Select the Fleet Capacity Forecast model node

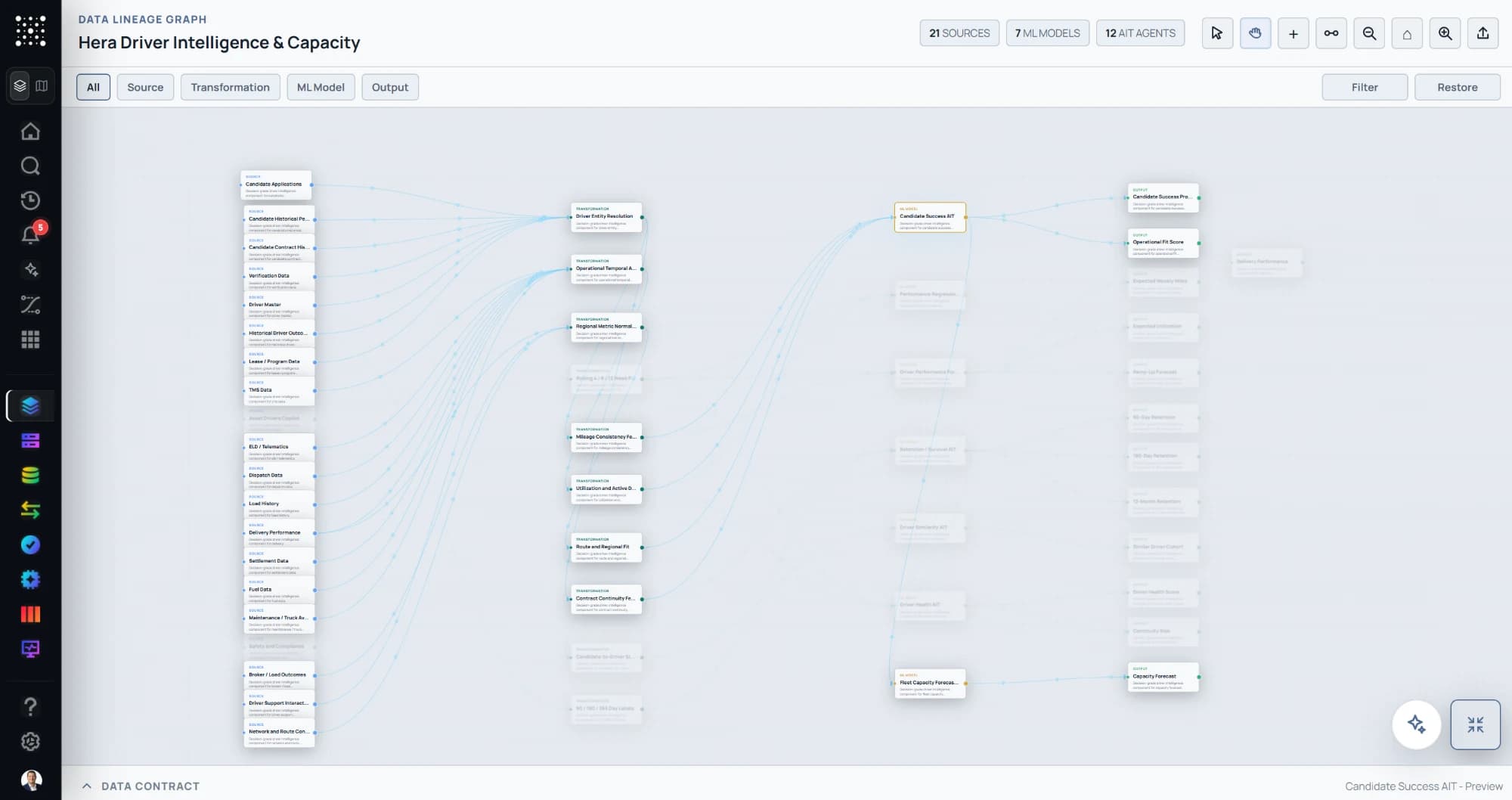[x=930, y=684]
